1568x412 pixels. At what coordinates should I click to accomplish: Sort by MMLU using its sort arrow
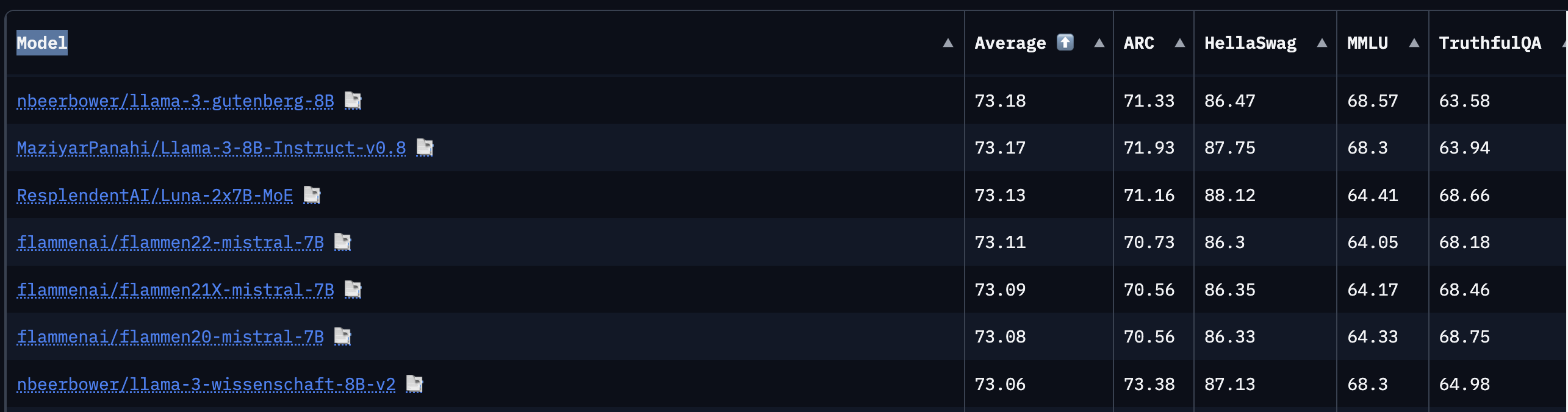pyautogui.click(x=1414, y=43)
